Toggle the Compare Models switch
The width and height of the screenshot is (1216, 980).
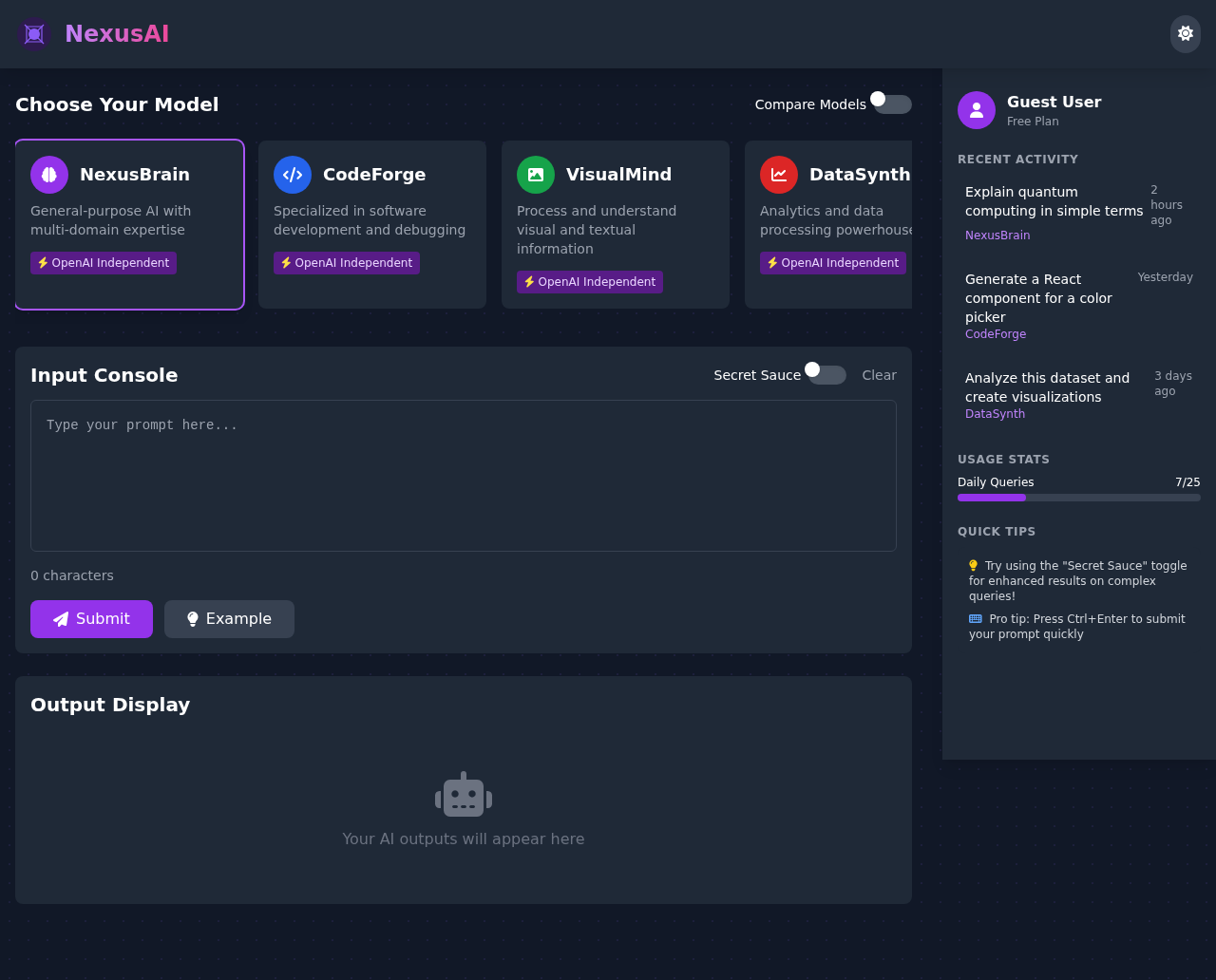(890, 104)
